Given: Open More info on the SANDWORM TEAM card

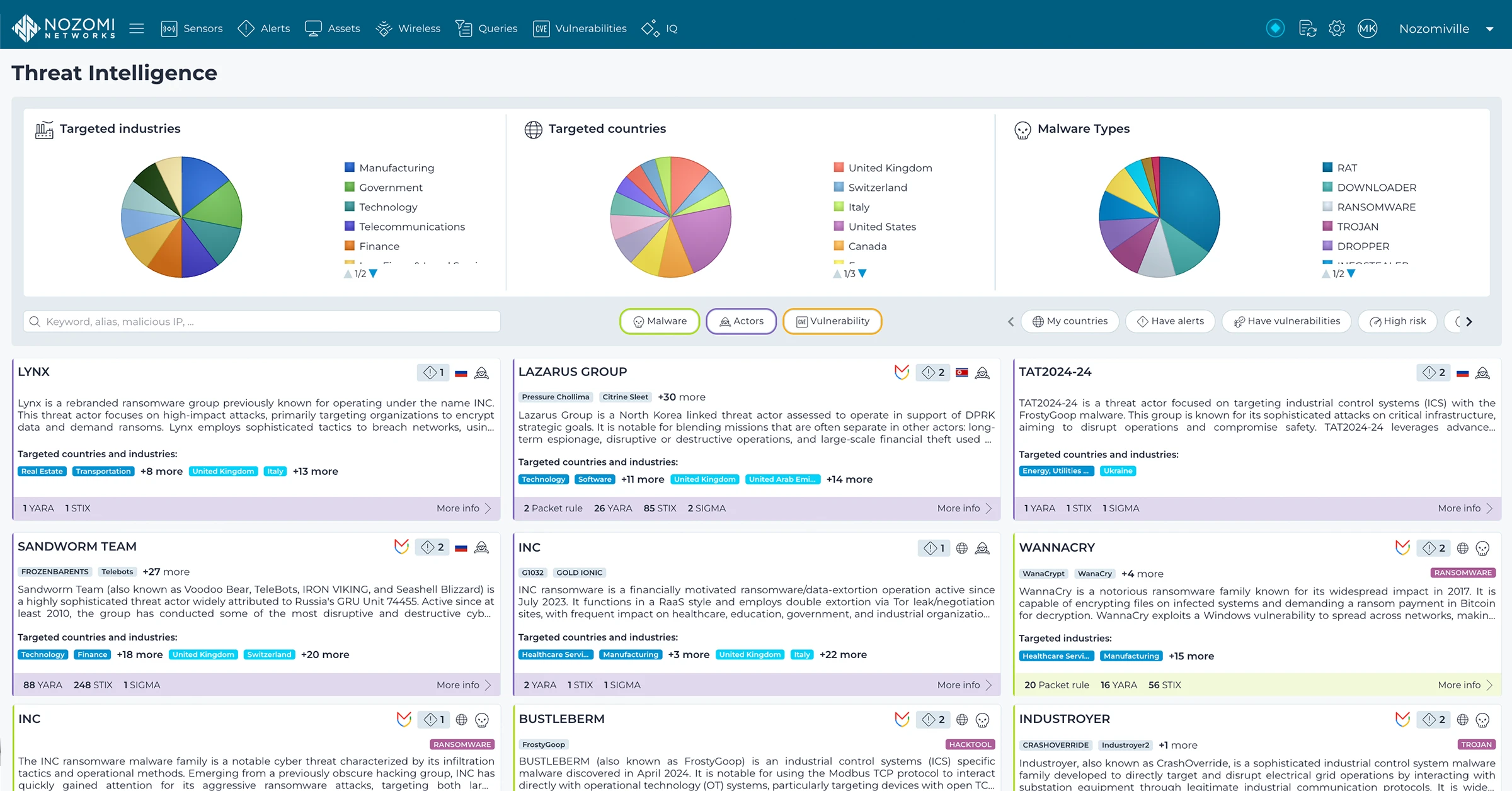Looking at the screenshot, I should pos(464,685).
